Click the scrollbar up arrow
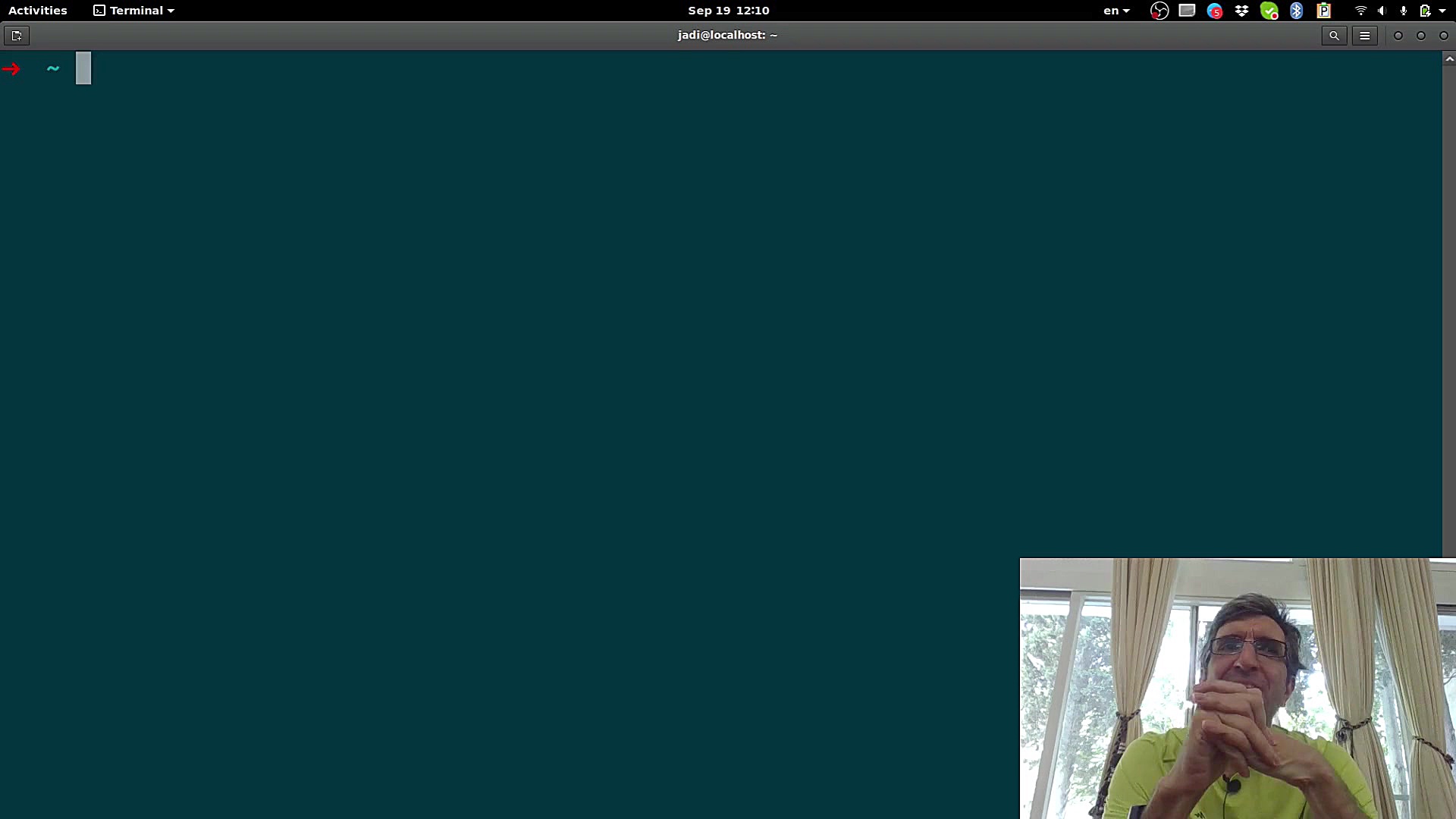The height and width of the screenshot is (819, 1456). pos(1448,58)
